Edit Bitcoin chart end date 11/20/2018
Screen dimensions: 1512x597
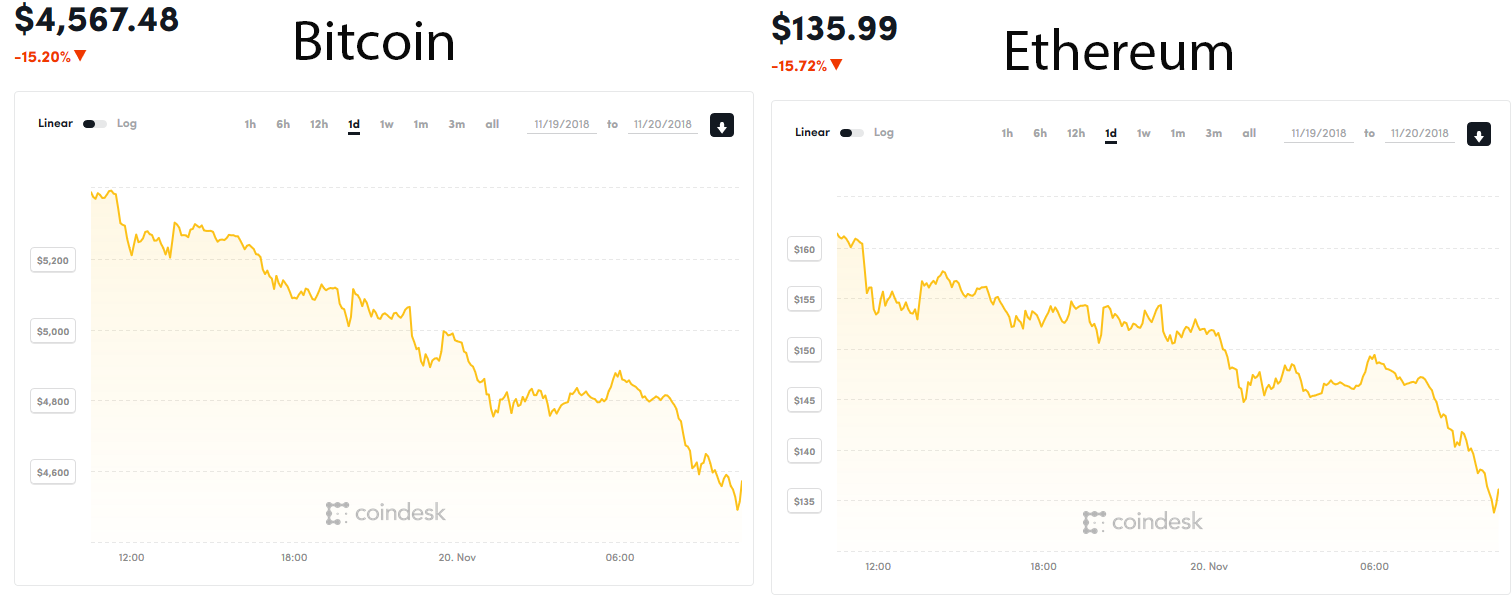(x=663, y=125)
